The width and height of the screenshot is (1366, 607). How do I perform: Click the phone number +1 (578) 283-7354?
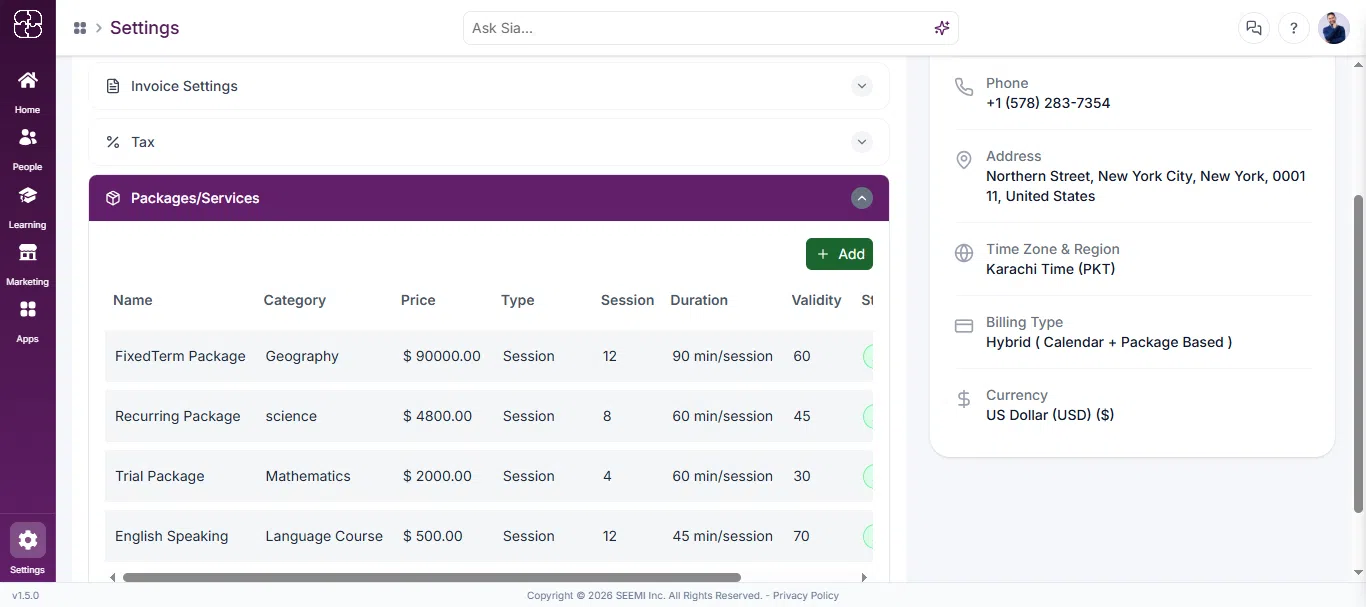1048,103
